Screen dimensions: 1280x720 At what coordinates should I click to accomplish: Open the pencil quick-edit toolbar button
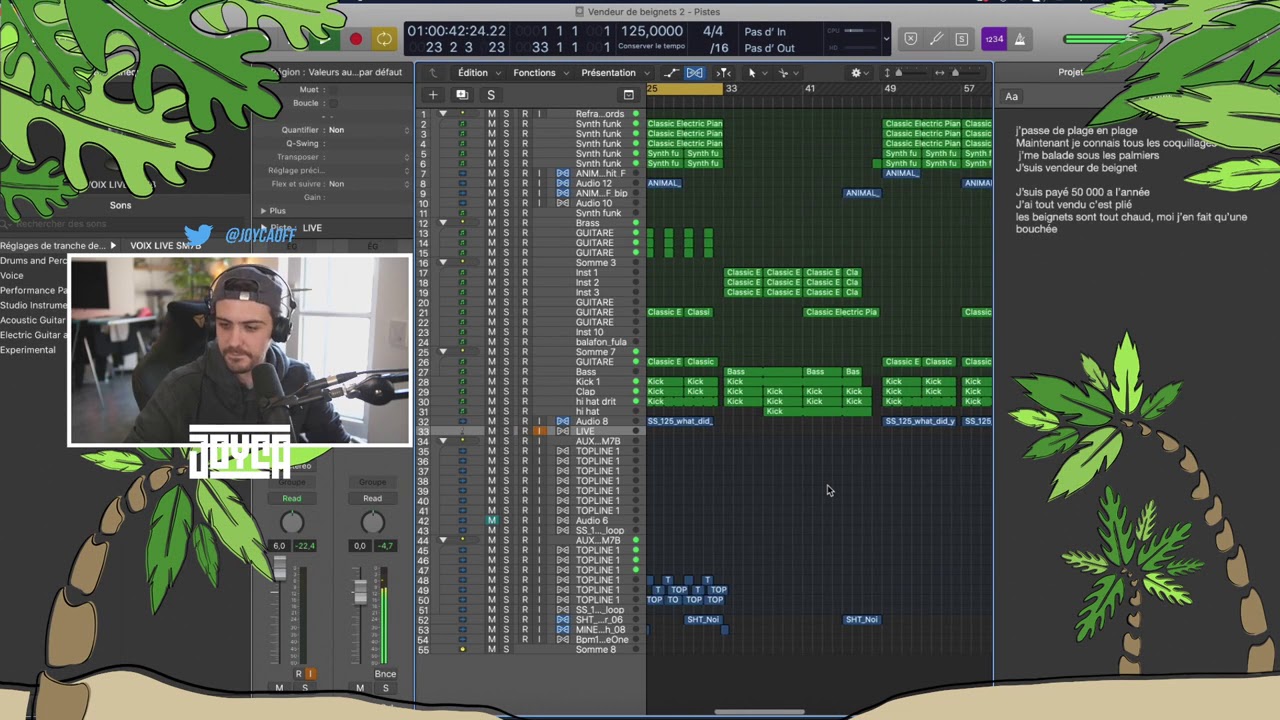pos(936,39)
